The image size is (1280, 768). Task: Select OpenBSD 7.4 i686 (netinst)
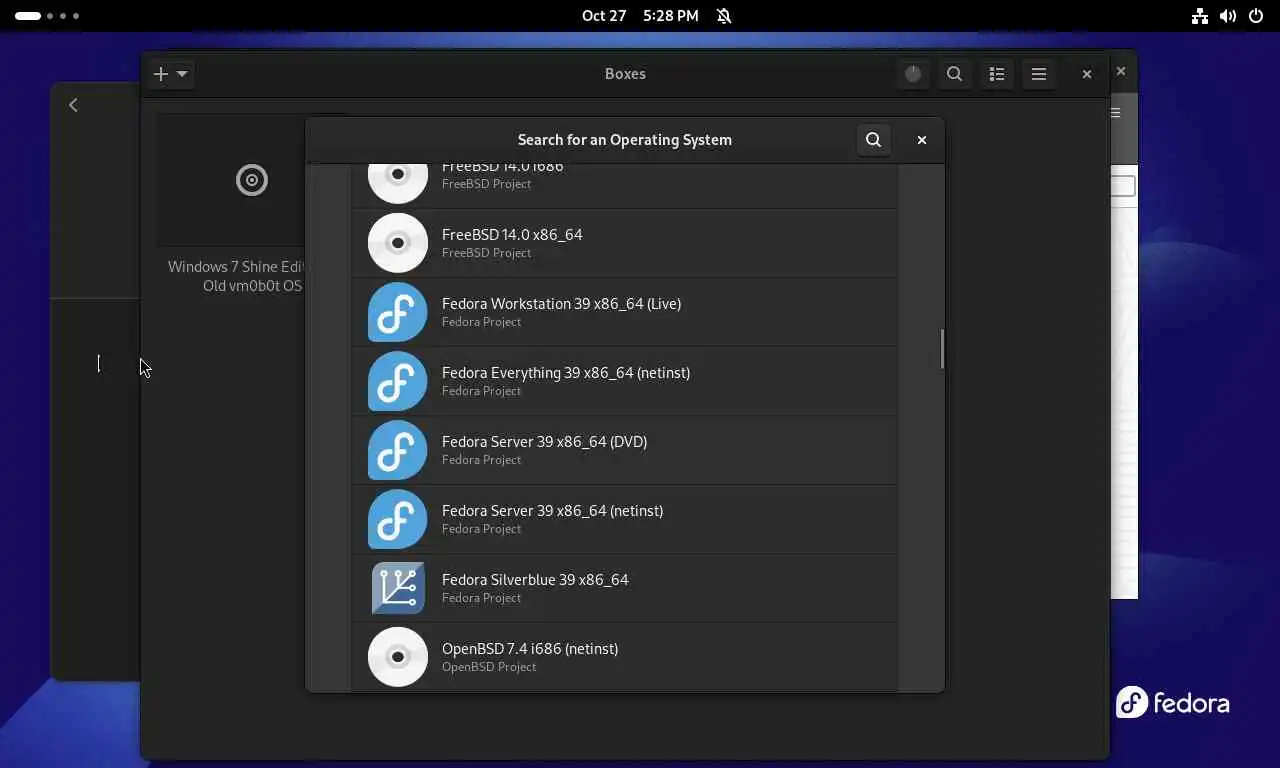click(x=625, y=657)
